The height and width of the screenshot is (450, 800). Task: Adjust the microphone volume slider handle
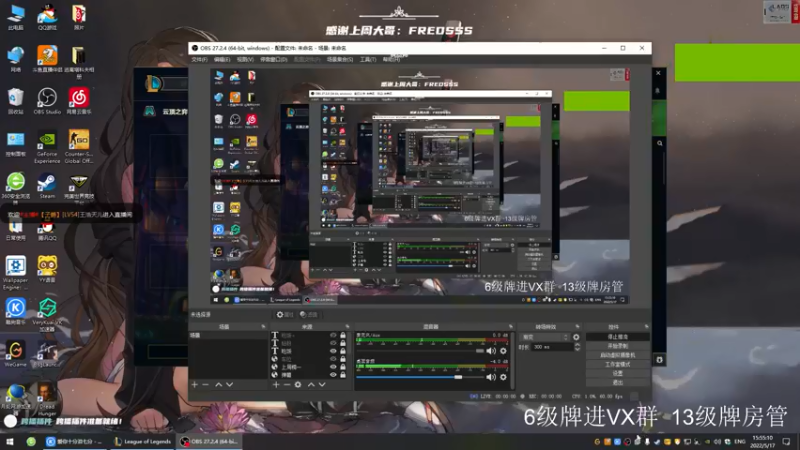(x=480, y=351)
